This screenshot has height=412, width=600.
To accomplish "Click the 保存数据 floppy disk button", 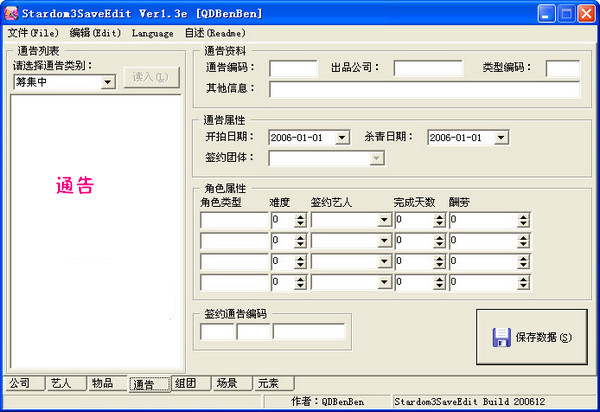I will click(531, 337).
